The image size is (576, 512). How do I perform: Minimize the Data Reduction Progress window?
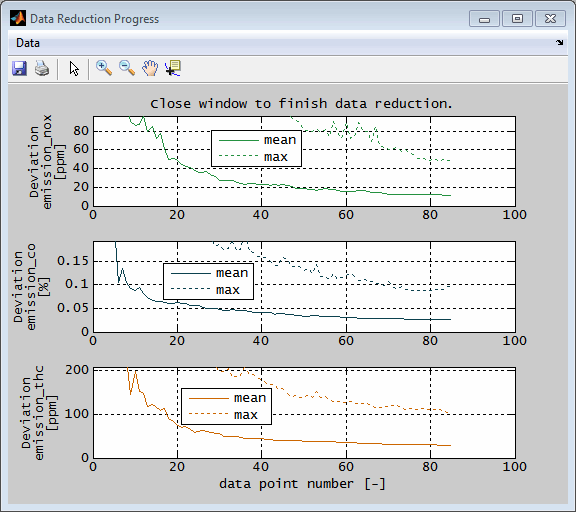[484, 18]
